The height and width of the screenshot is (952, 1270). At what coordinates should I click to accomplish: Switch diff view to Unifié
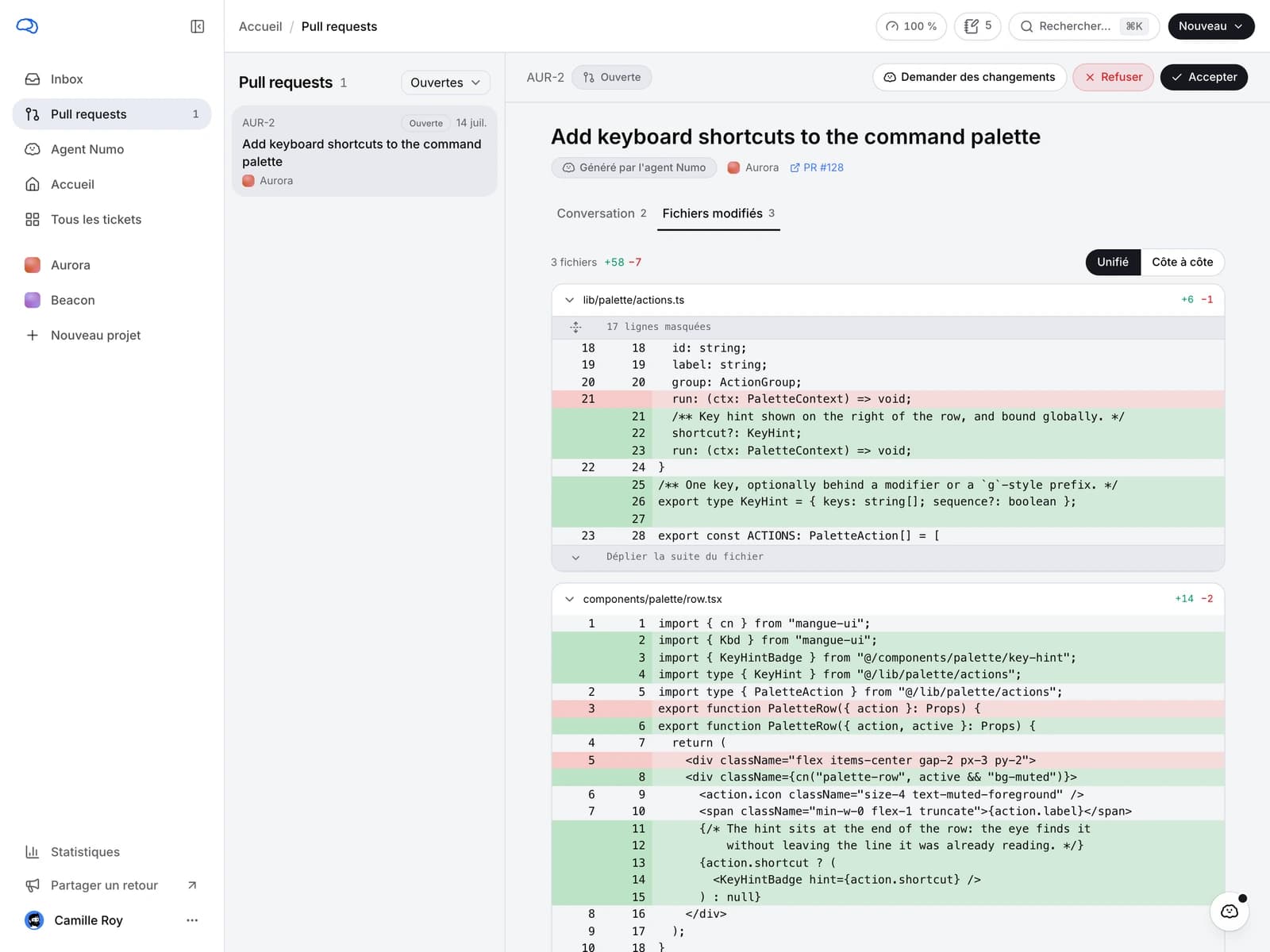point(1113,262)
